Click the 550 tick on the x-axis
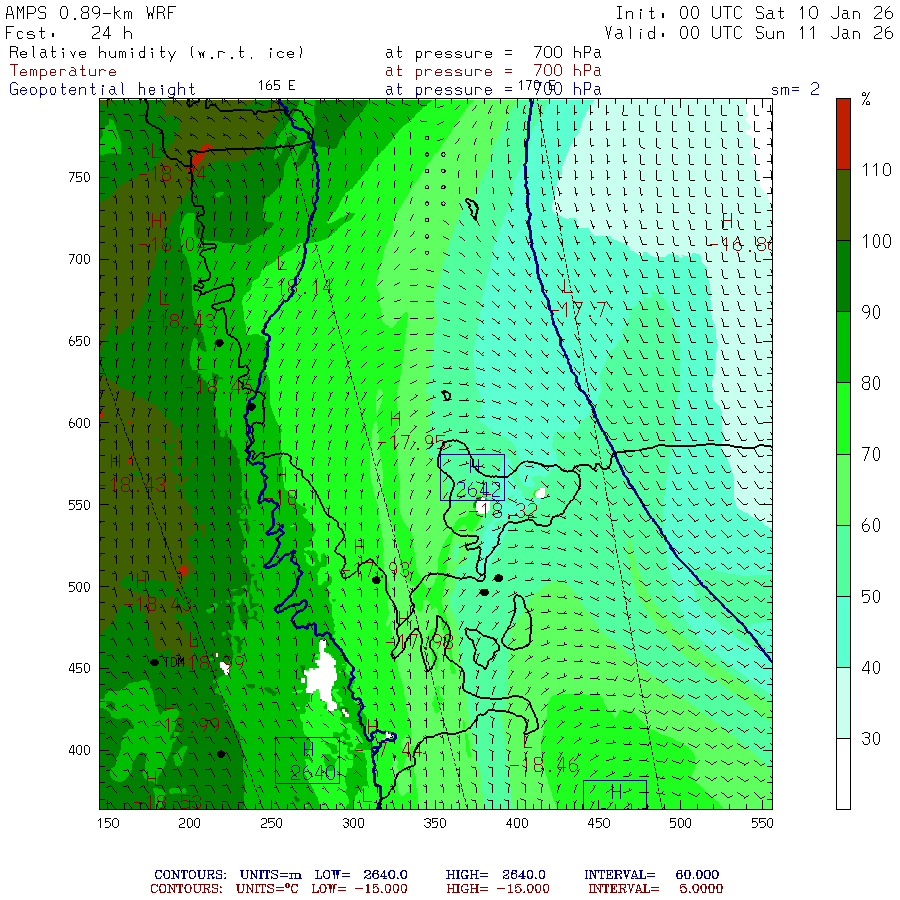This screenshot has height=900, width=900. point(762,823)
